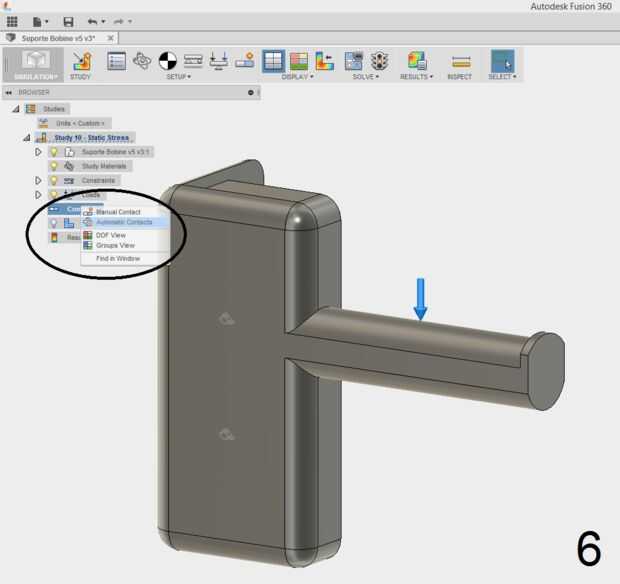This screenshot has width=620, height=584.
Task: Redo the last undone action
Action: 119,21
